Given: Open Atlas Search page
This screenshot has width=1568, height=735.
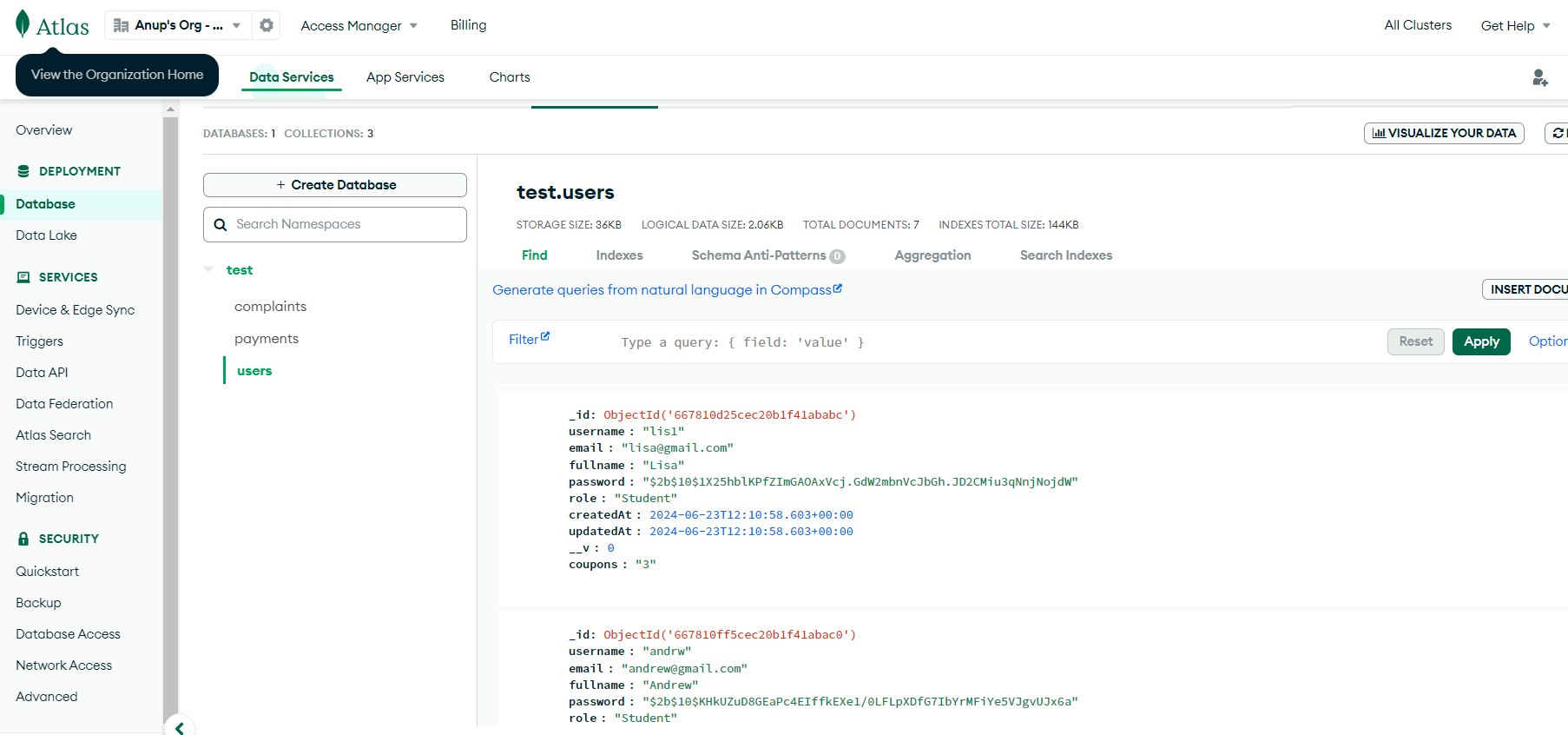Looking at the screenshot, I should click(53, 435).
